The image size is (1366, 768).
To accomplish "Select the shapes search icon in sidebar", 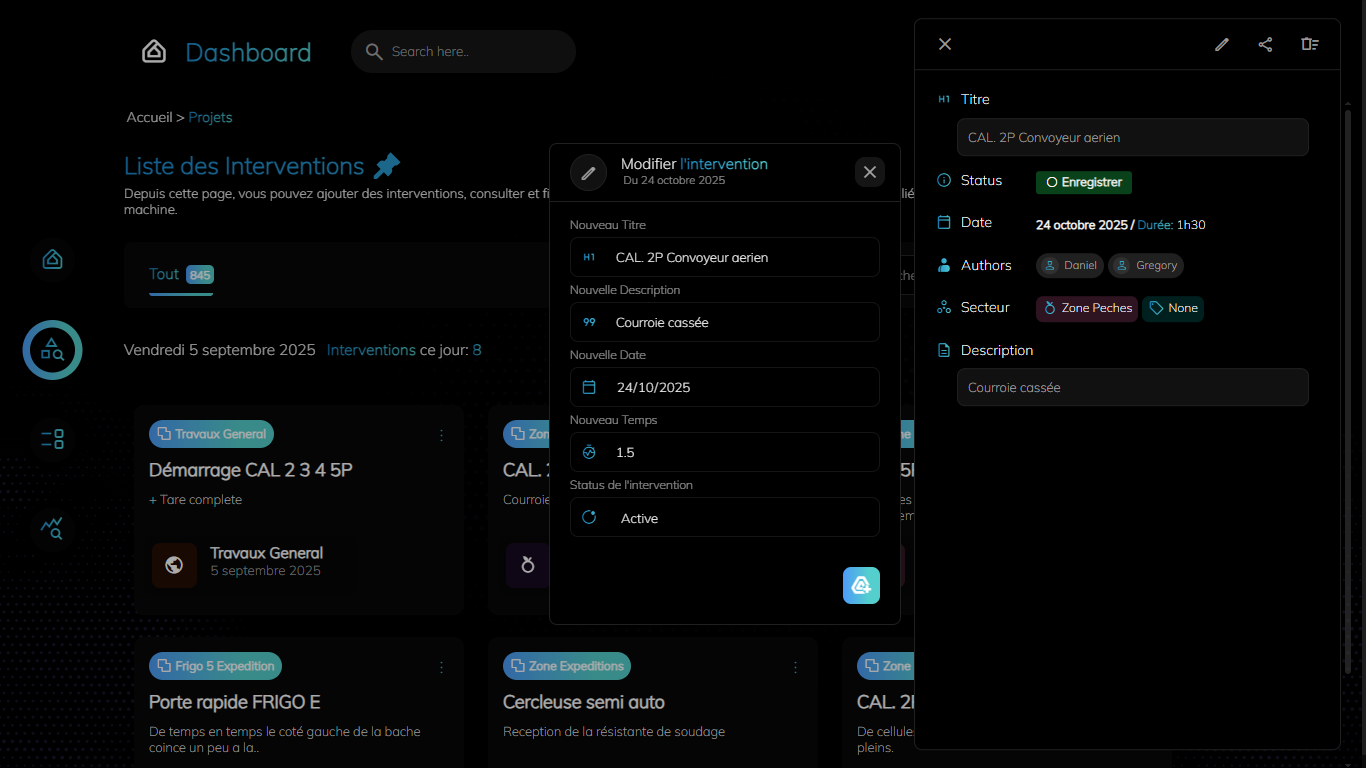I will (x=52, y=350).
